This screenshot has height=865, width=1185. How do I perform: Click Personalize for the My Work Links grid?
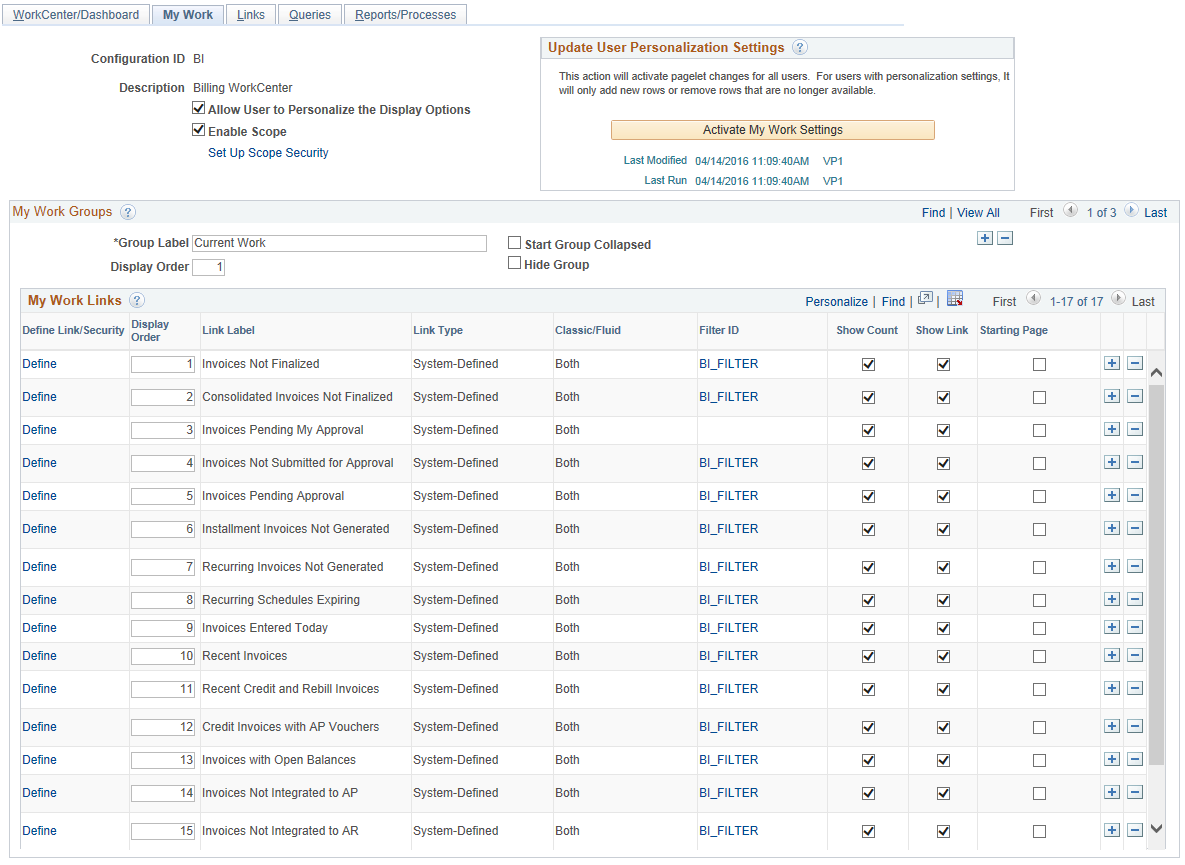click(x=836, y=300)
